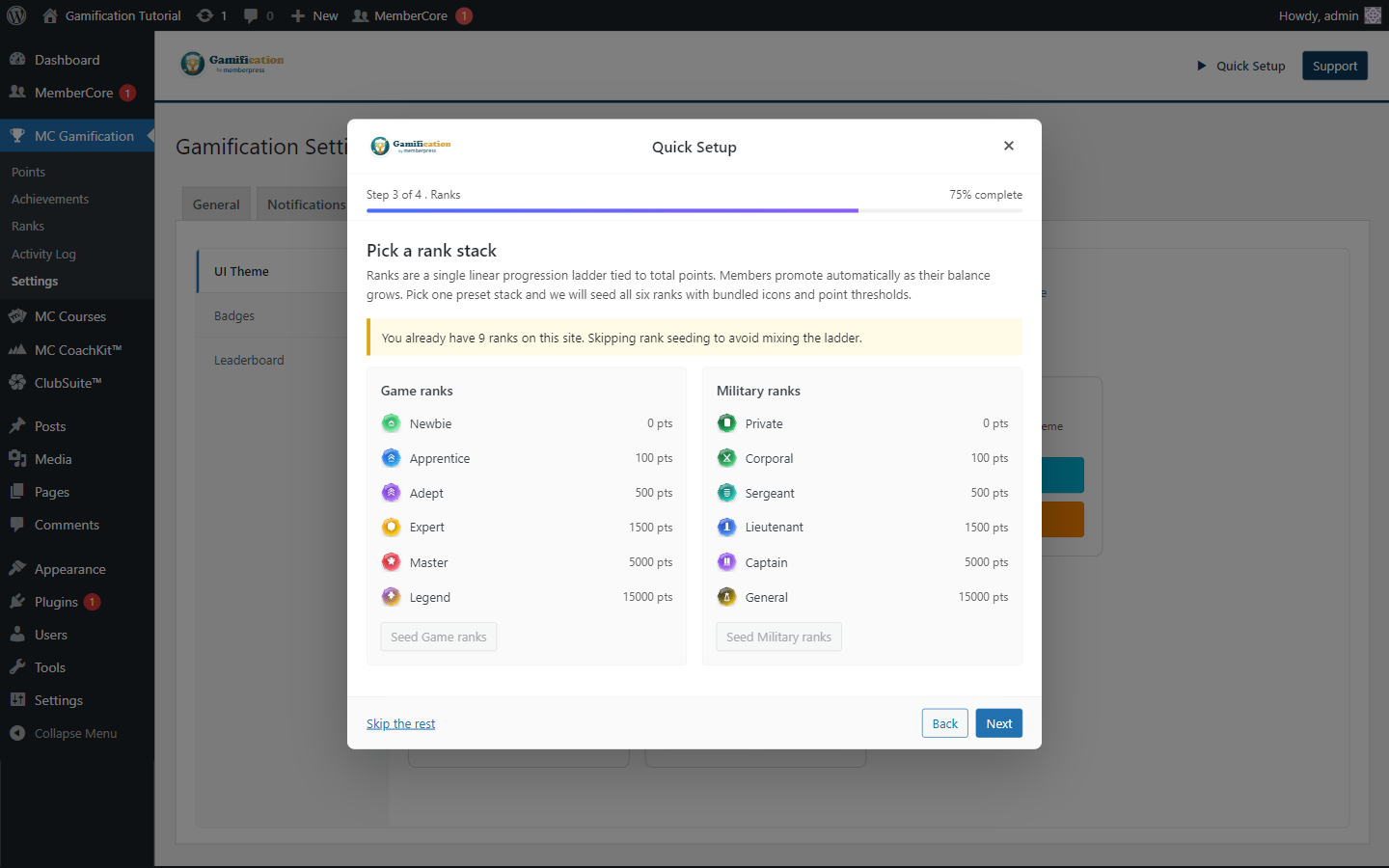
Task: Open comments bubble icon in admin bar
Action: (x=251, y=15)
